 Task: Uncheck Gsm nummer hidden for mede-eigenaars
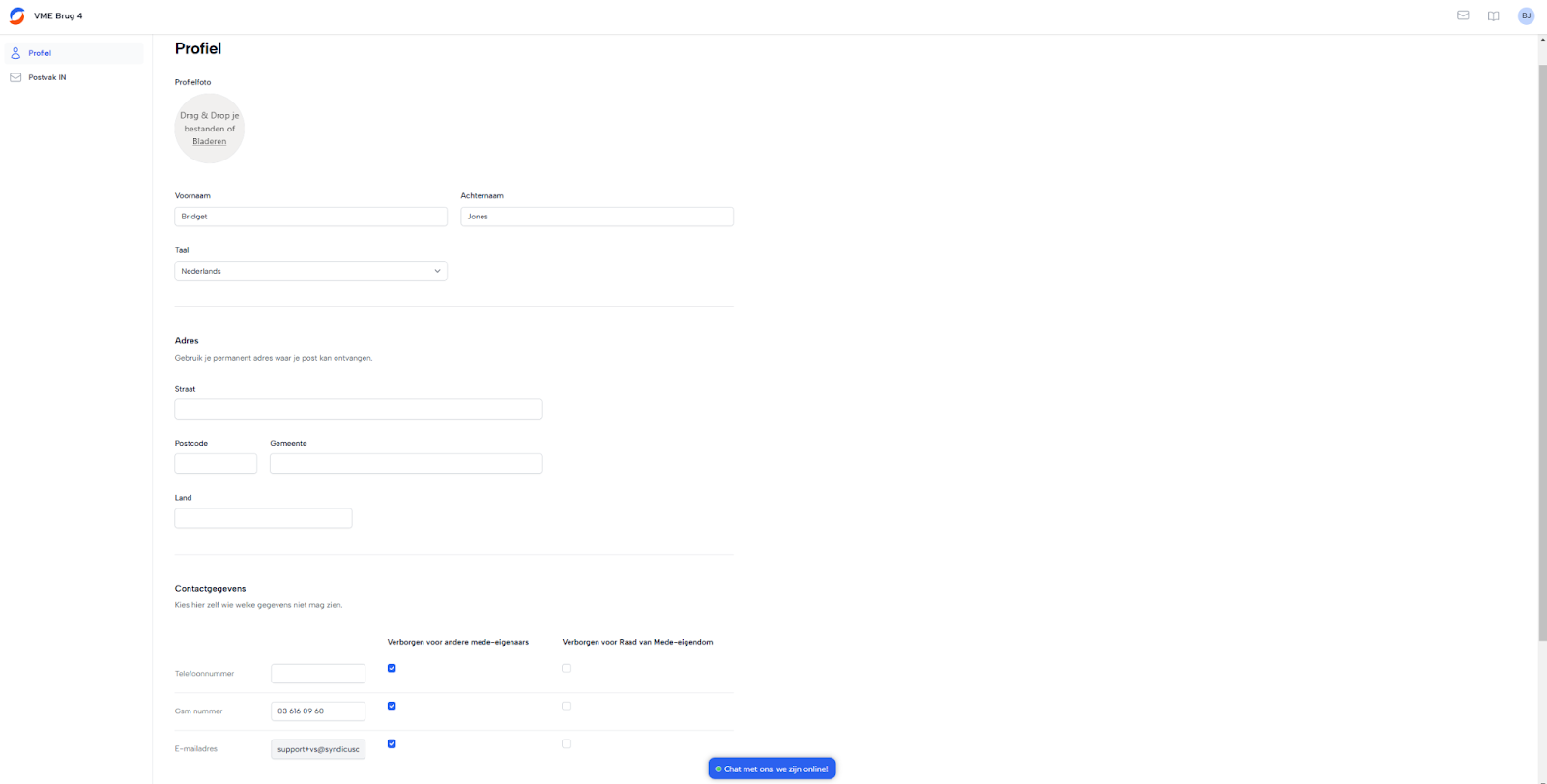[x=392, y=706]
